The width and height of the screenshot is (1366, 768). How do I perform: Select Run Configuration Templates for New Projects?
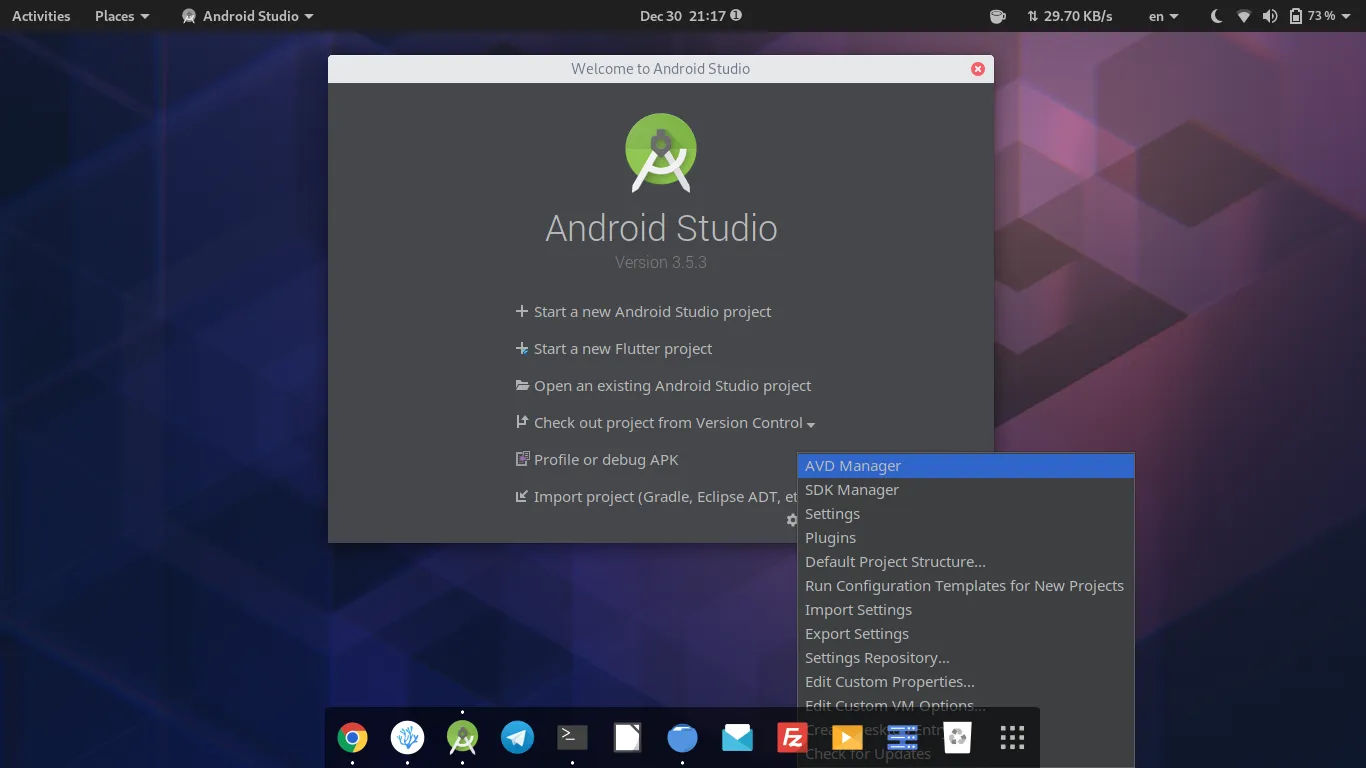tap(966, 586)
